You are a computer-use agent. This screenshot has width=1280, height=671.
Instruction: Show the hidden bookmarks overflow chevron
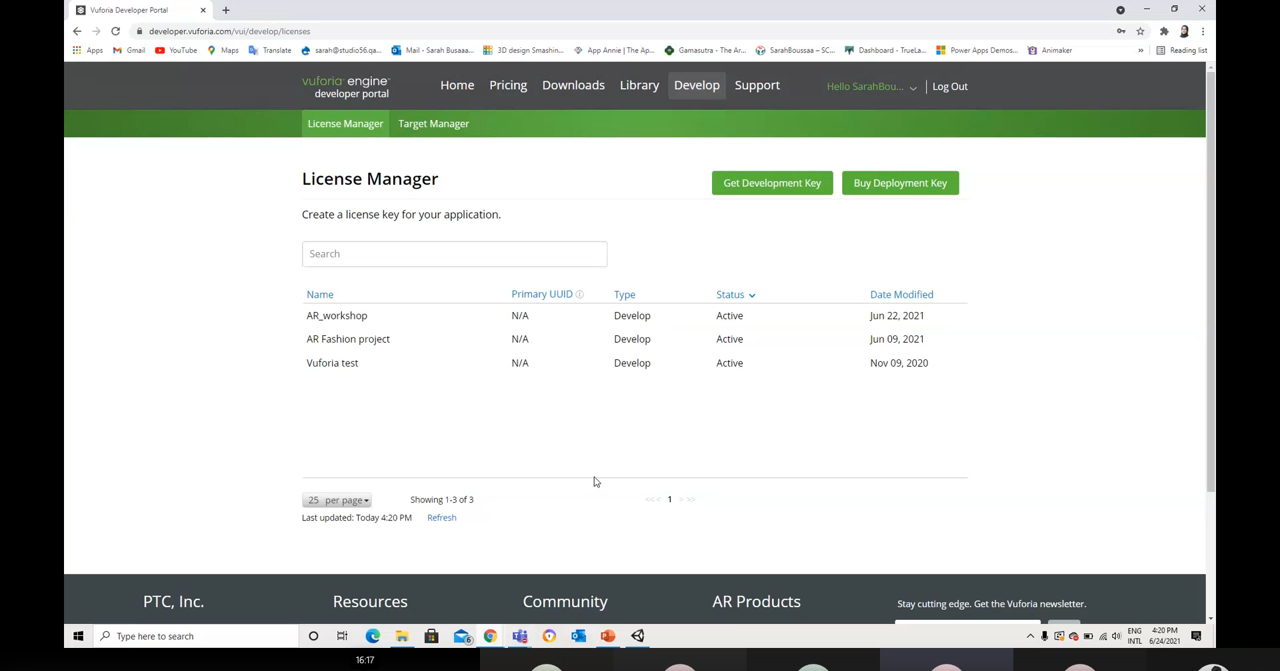1140,50
